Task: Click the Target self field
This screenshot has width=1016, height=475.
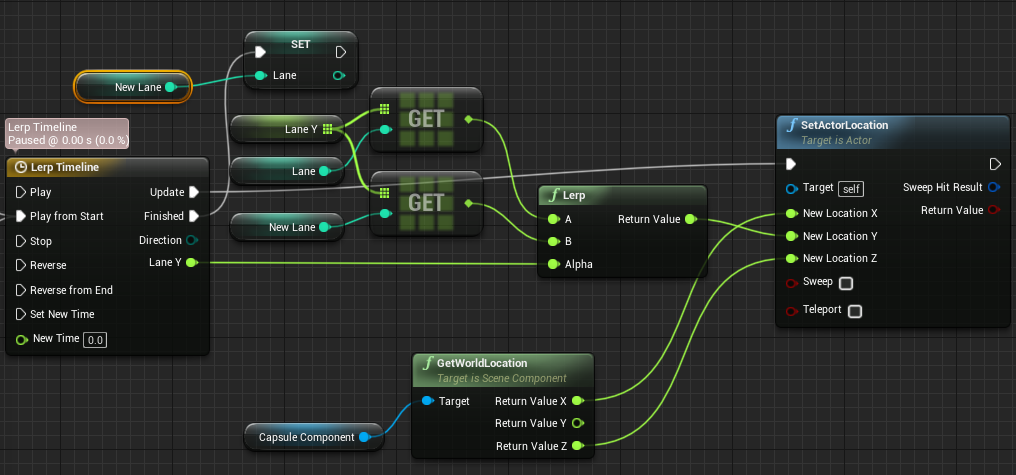Action: pyautogui.click(x=851, y=188)
